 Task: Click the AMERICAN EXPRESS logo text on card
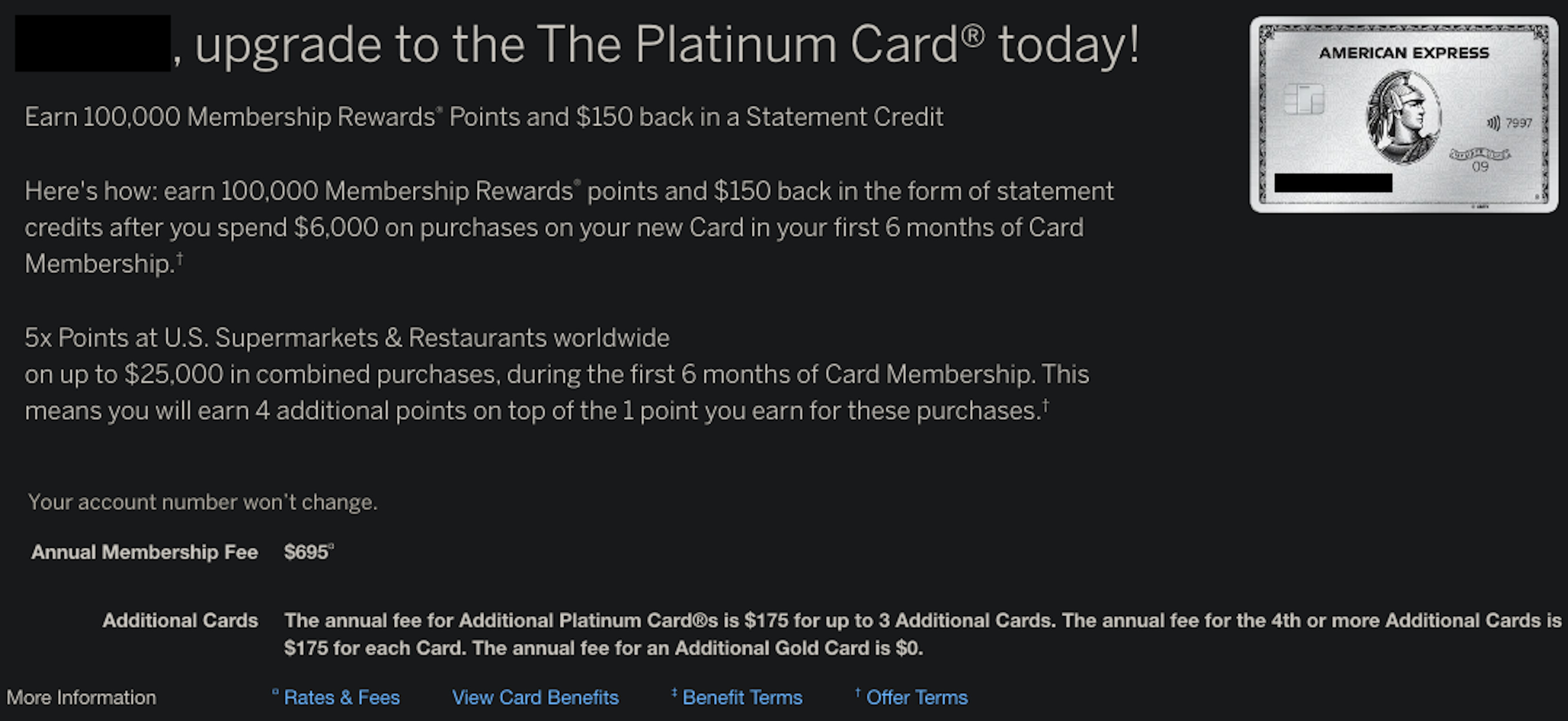click(1404, 54)
